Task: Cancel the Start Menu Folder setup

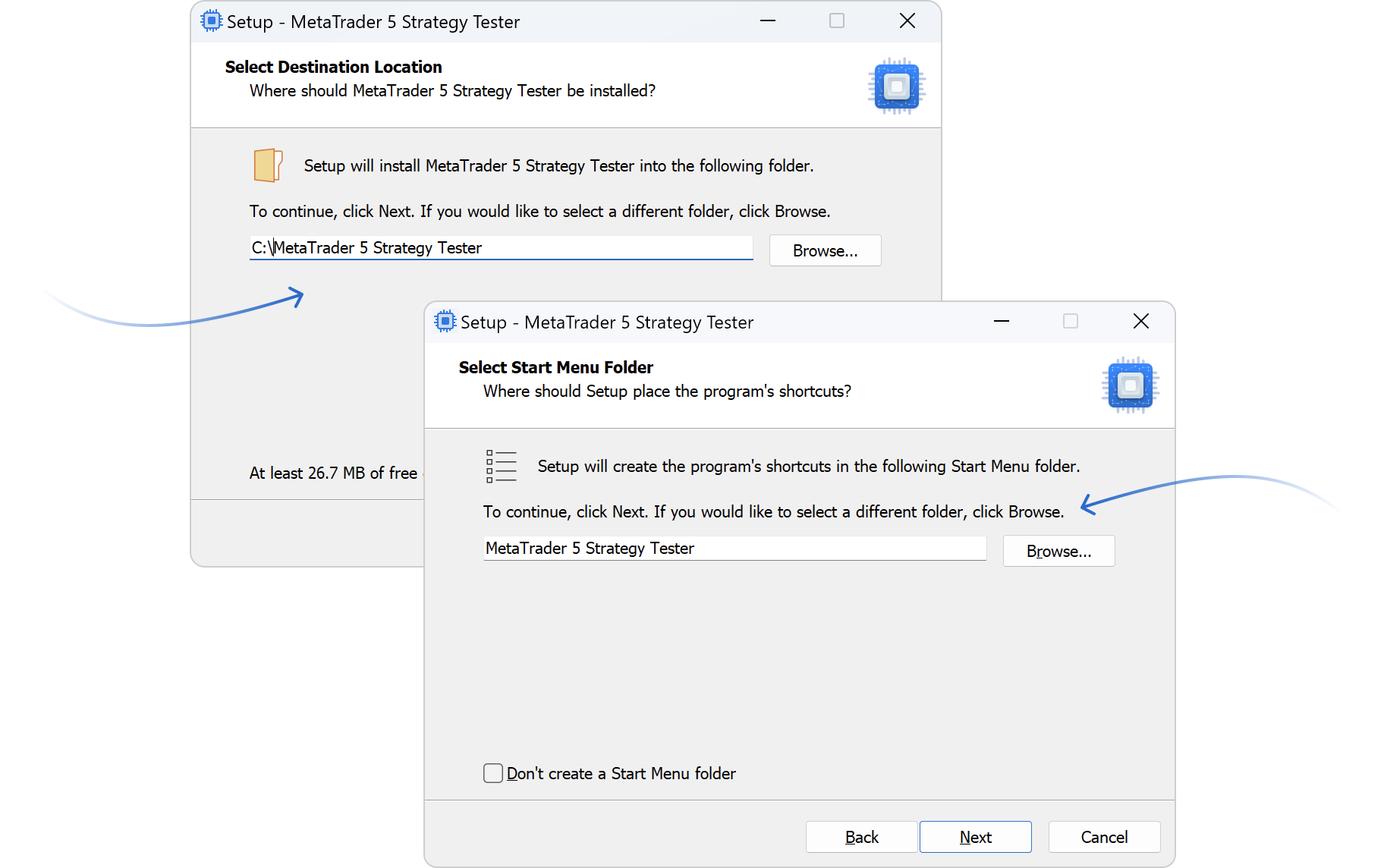Action: pos(1104,837)
